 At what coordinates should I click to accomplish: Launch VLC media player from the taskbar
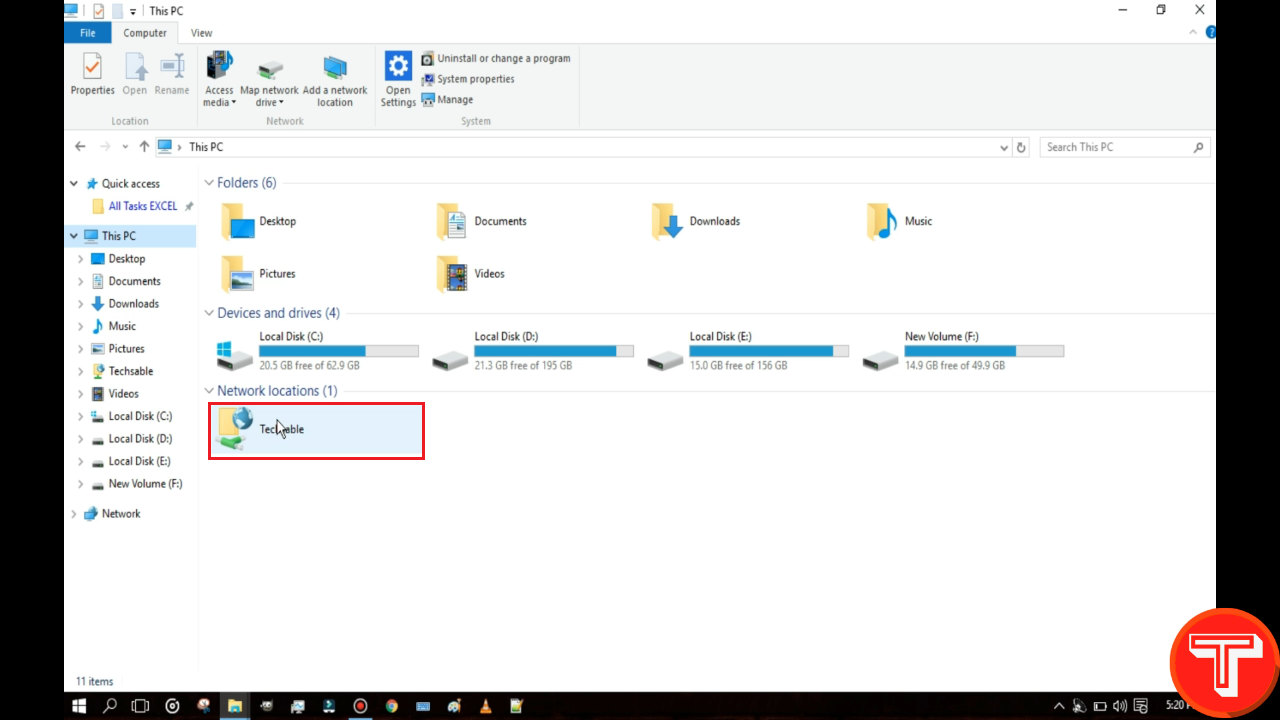[485, 706]
